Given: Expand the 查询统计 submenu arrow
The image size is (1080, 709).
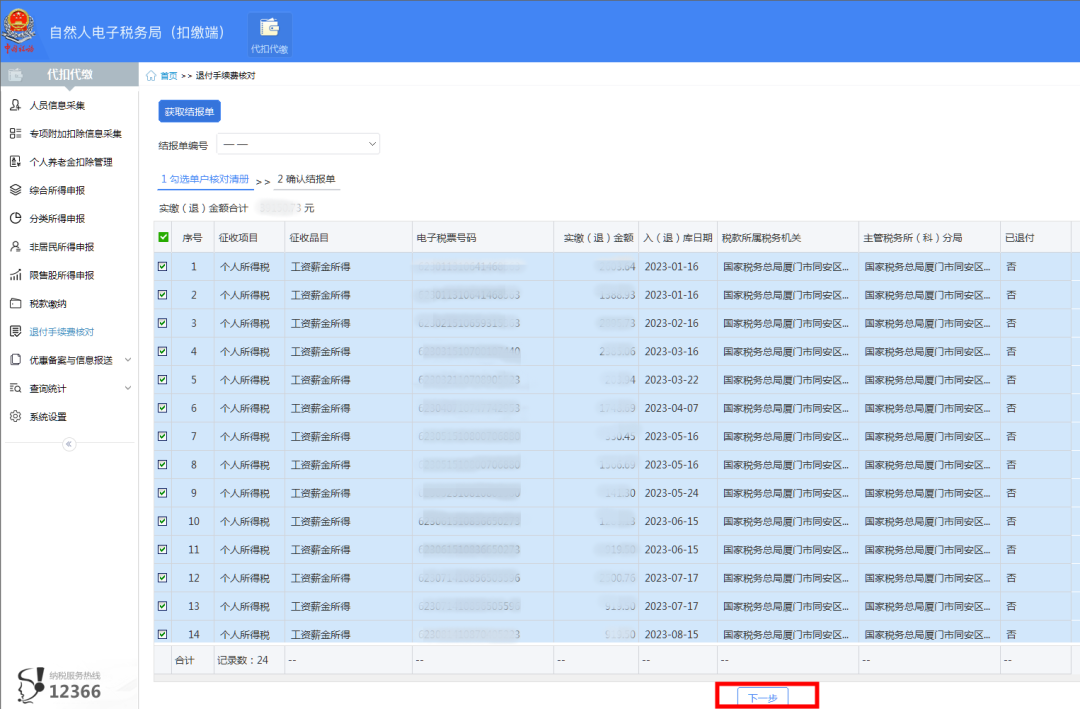Looking at the screenshot, I should tap(128, 388).
